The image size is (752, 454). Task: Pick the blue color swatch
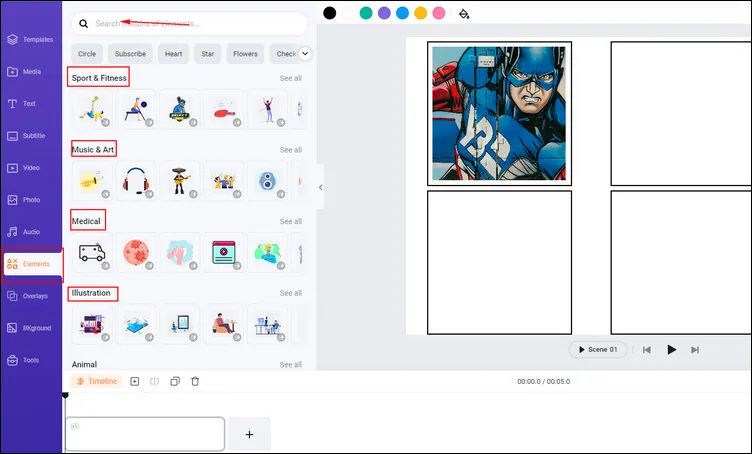pos(402,13)
